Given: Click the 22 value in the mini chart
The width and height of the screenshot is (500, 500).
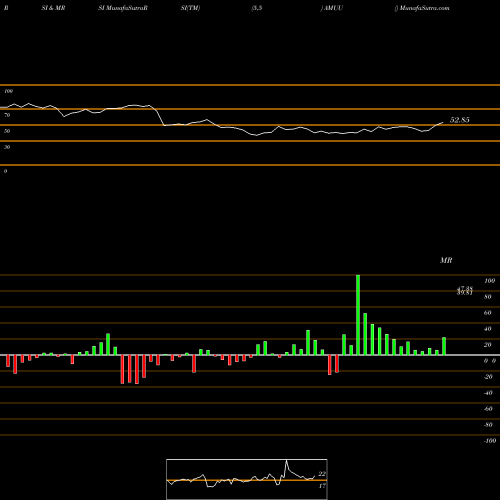Looking at the screenshot, I should pos(322,474).
